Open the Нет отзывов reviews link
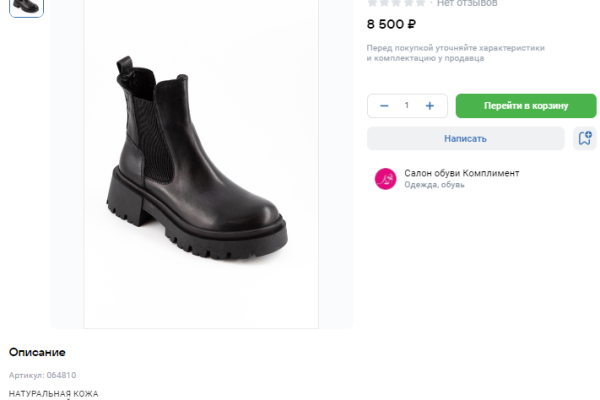 click(x=467, y=3)
